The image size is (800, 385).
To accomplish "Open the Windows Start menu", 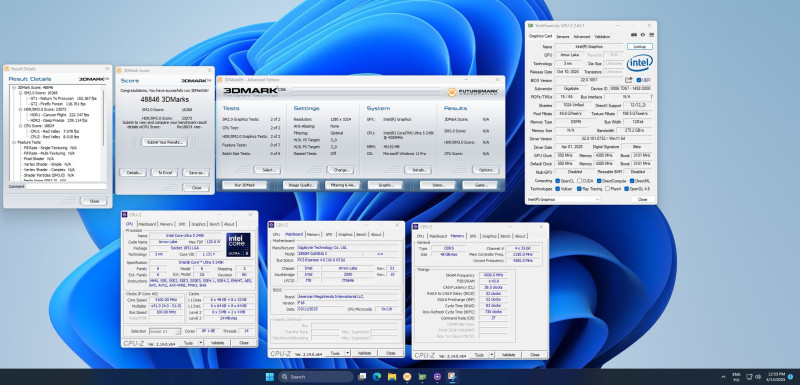I will pyautogui.click(x=269, y=377).
